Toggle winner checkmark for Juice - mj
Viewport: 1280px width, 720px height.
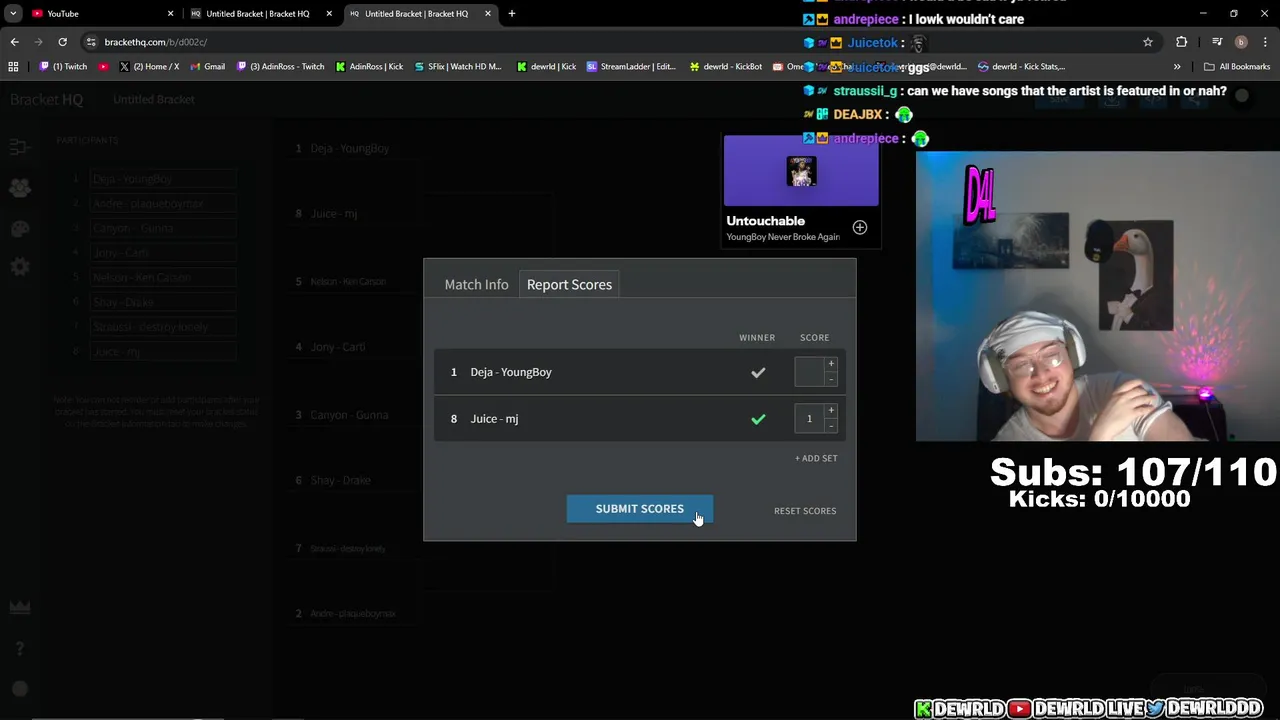(758, 419)
